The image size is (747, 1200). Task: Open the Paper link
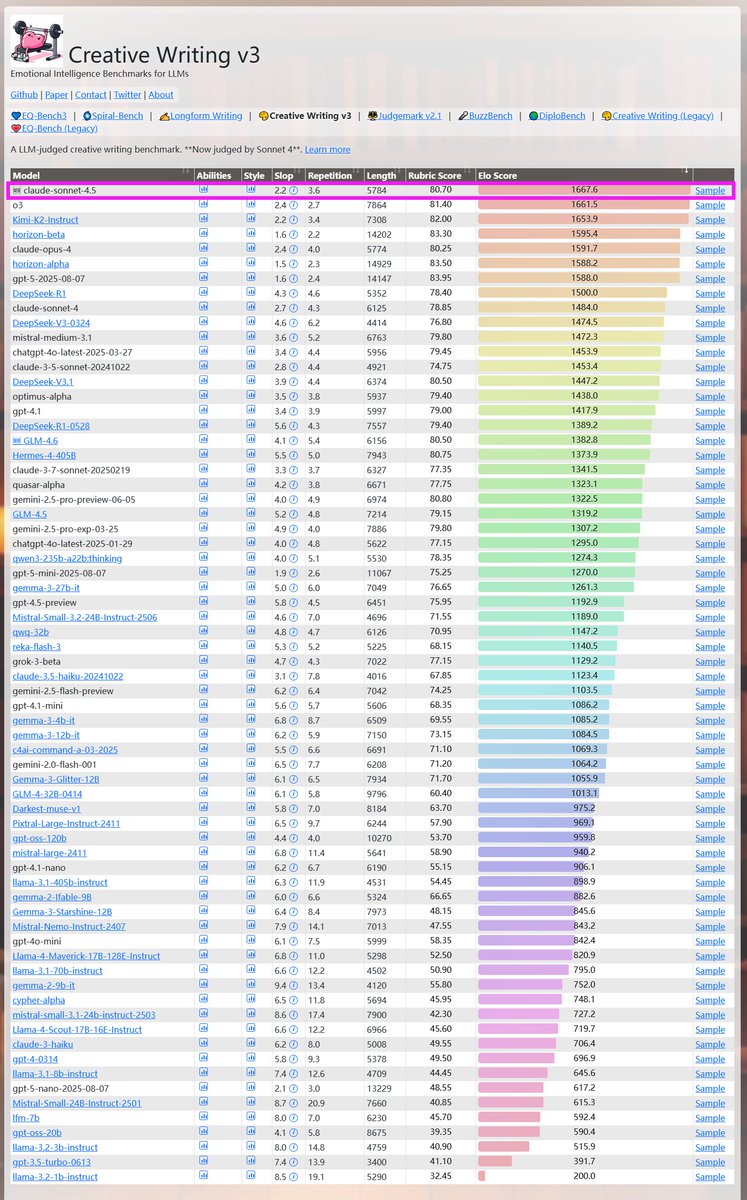[56, 95]
